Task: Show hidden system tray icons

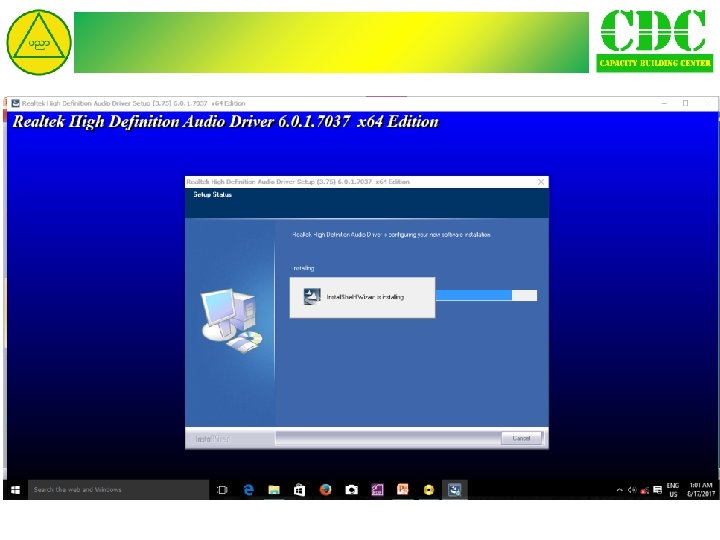Action: coord(619,490)
